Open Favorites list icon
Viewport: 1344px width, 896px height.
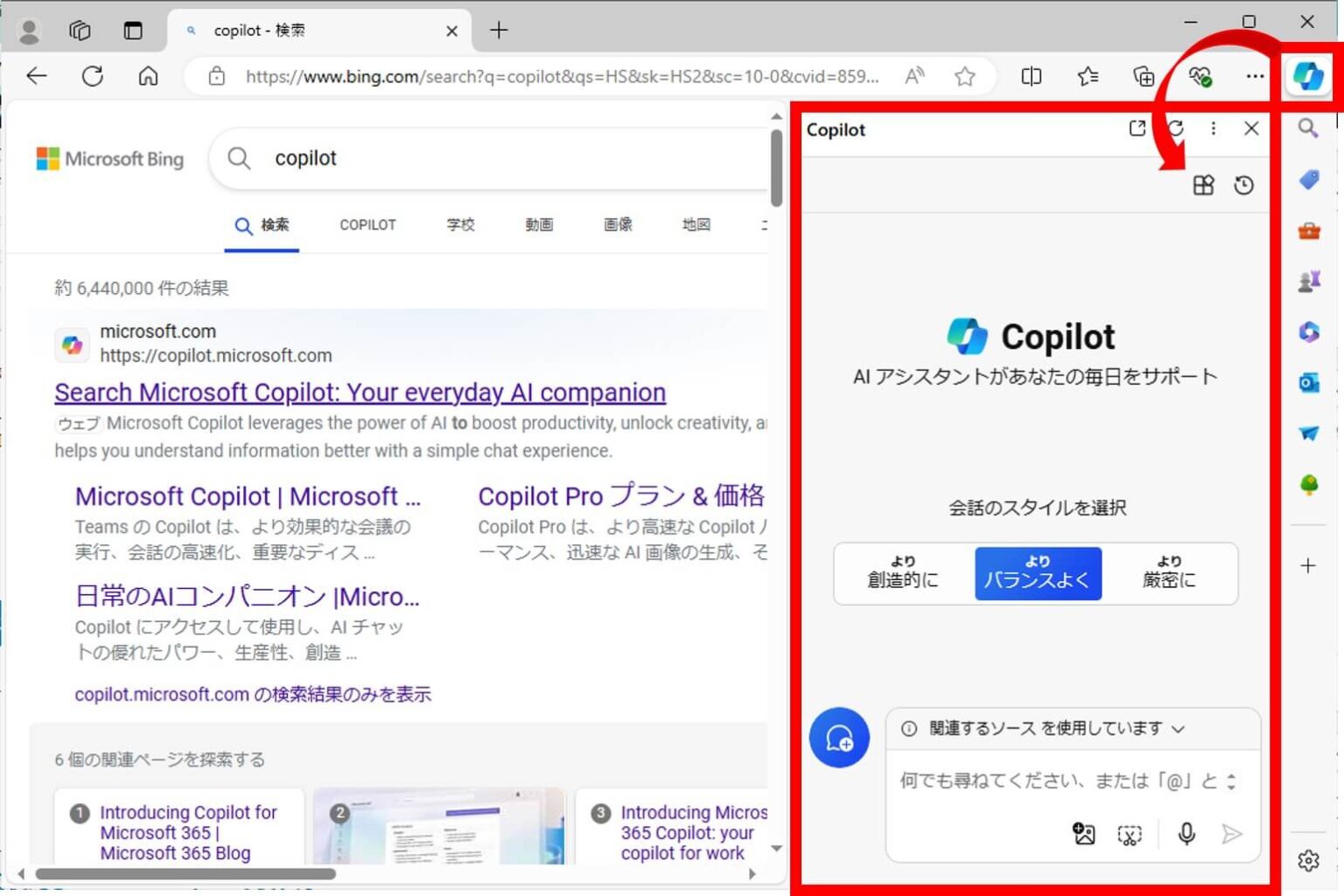[x=1088, y=76]
